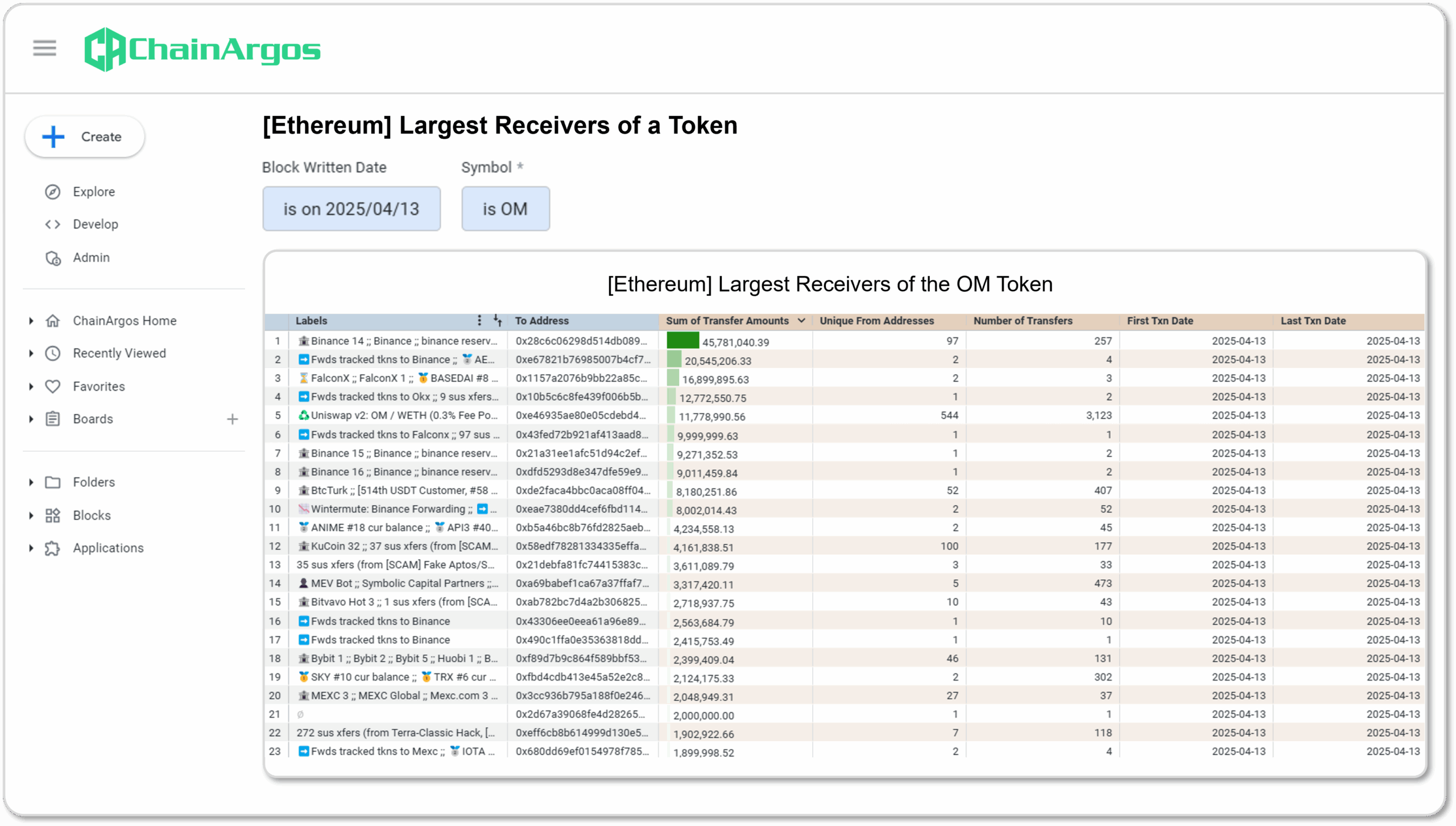Screen dimensions: 1456x826
Task: Click the ChainArgos Home house icon
Action: click(x=53, y=321)
